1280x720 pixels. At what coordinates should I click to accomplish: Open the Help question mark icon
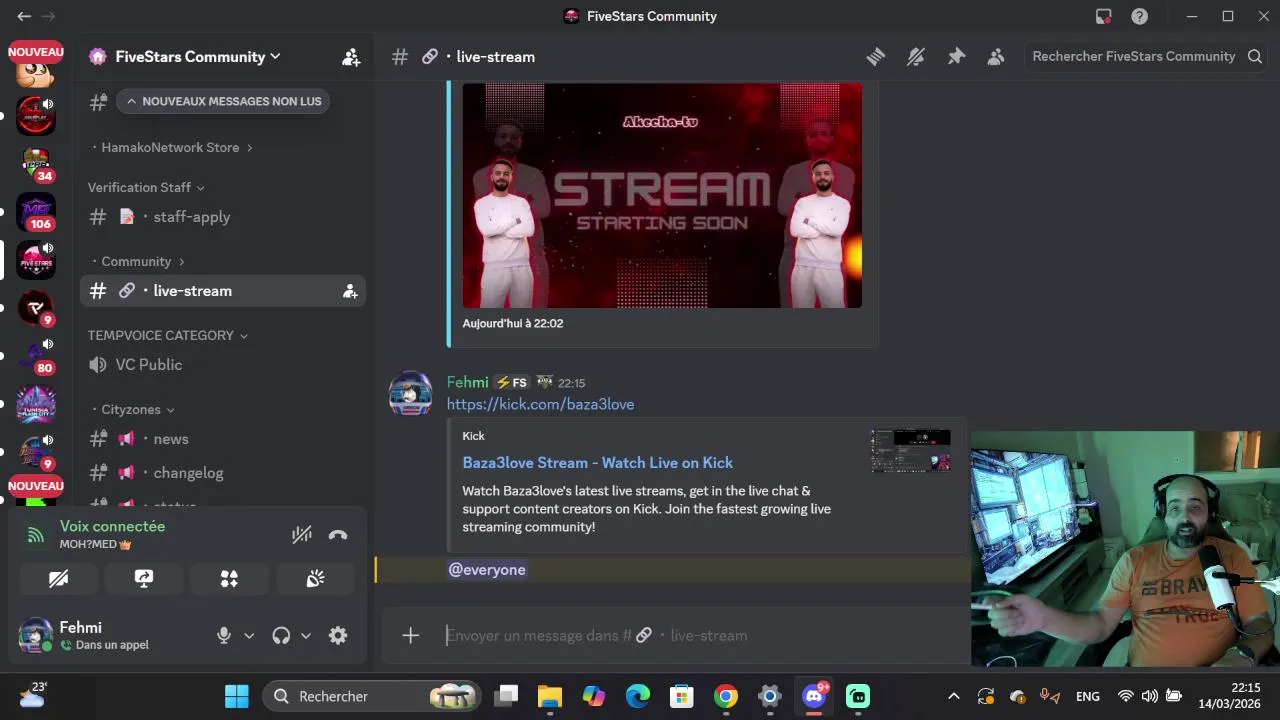point(1139,16)
